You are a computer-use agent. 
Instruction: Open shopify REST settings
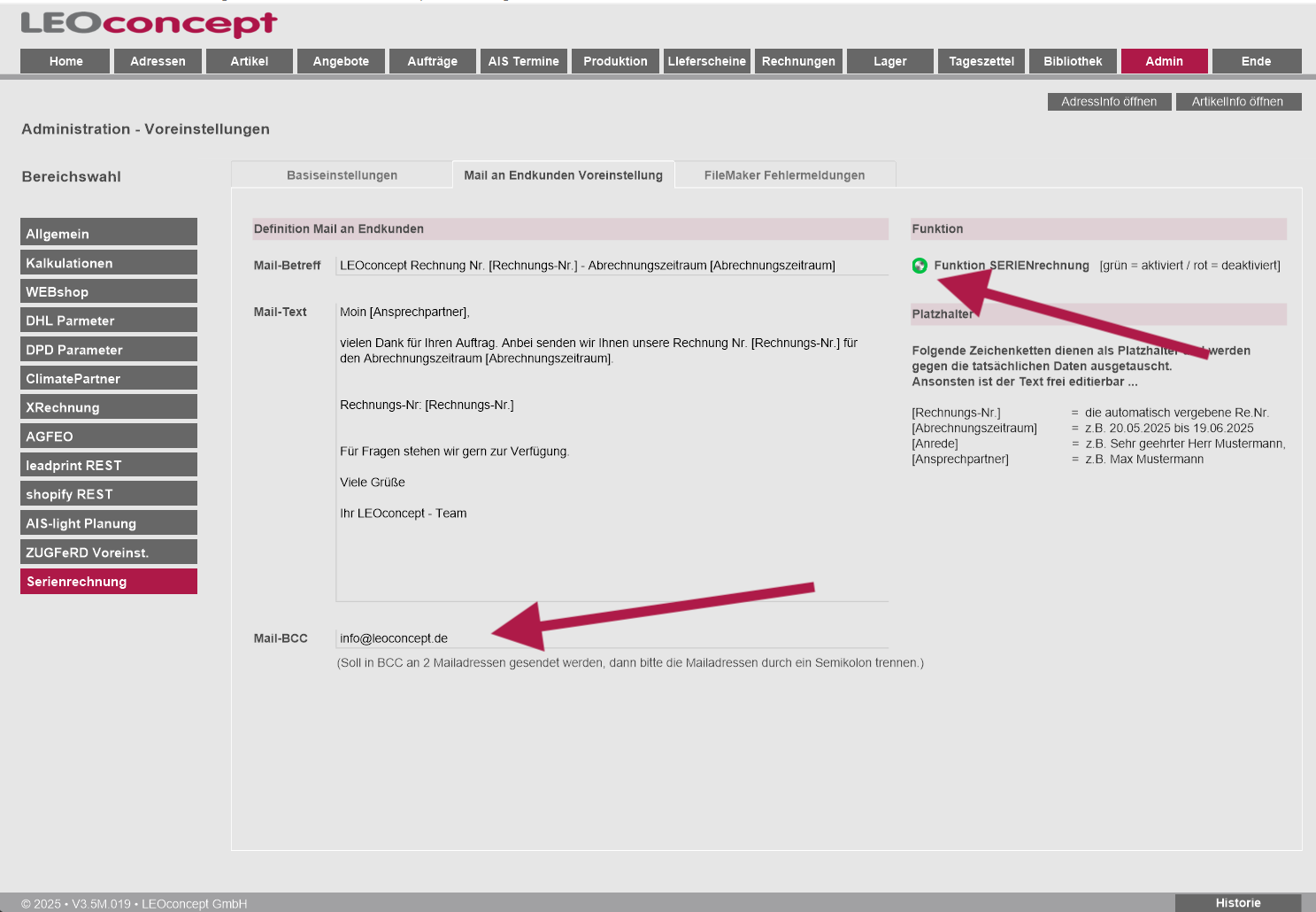click(109, 493)
